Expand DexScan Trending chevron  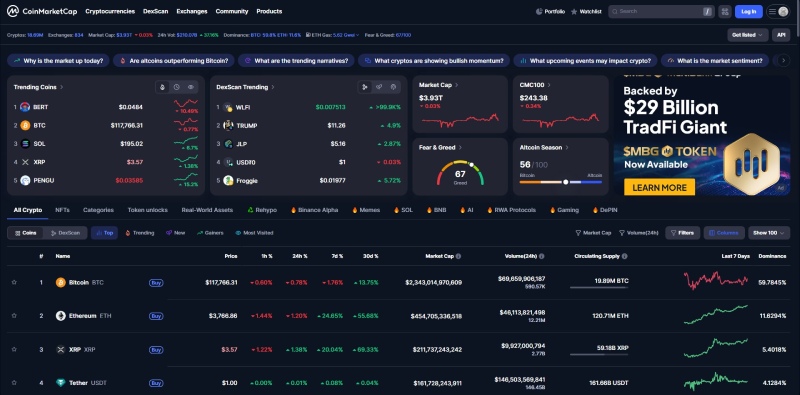click(x=273, y=87)
